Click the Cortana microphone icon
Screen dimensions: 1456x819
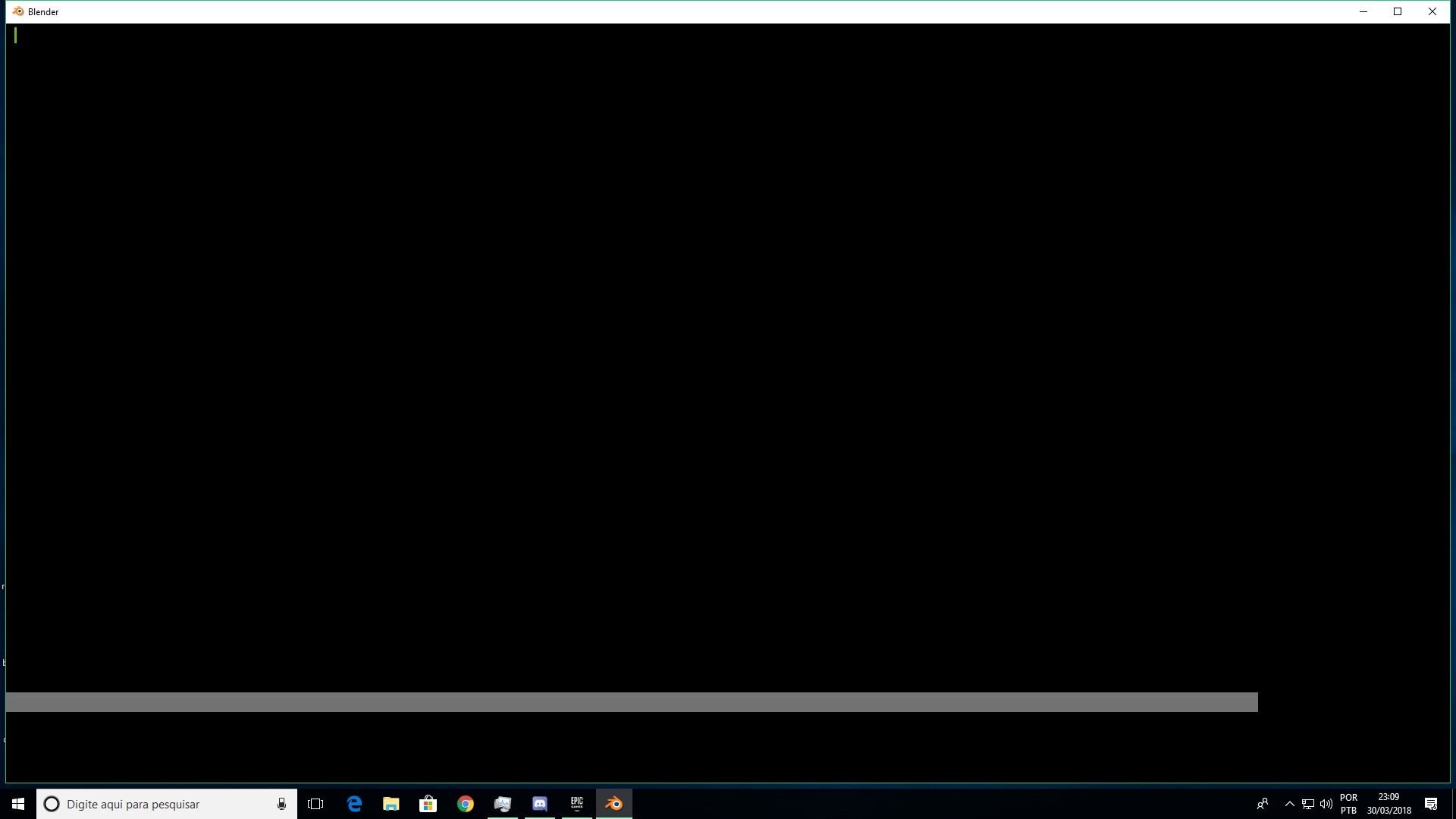tap(281, 804)
